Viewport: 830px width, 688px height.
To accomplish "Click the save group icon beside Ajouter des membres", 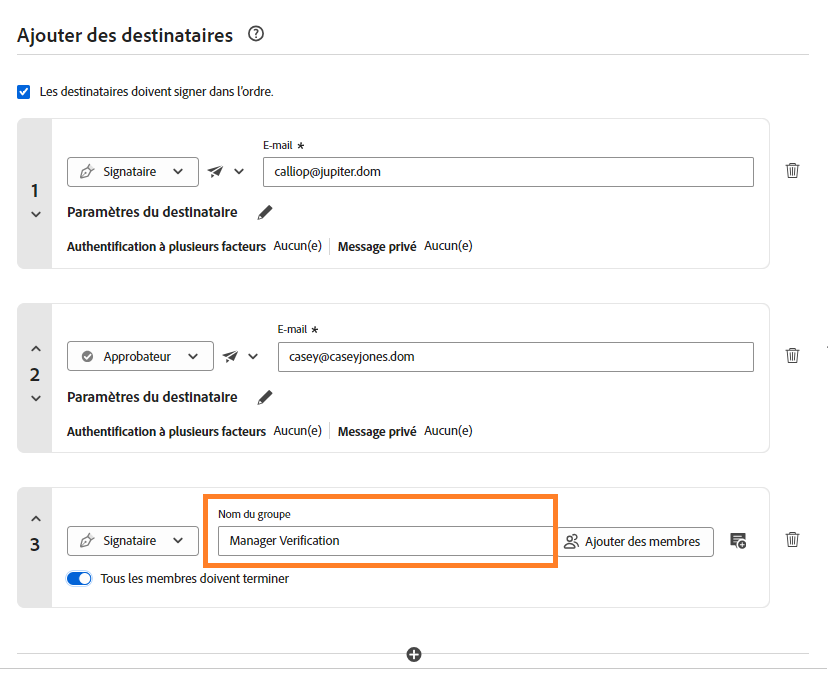I will (738, 540).
